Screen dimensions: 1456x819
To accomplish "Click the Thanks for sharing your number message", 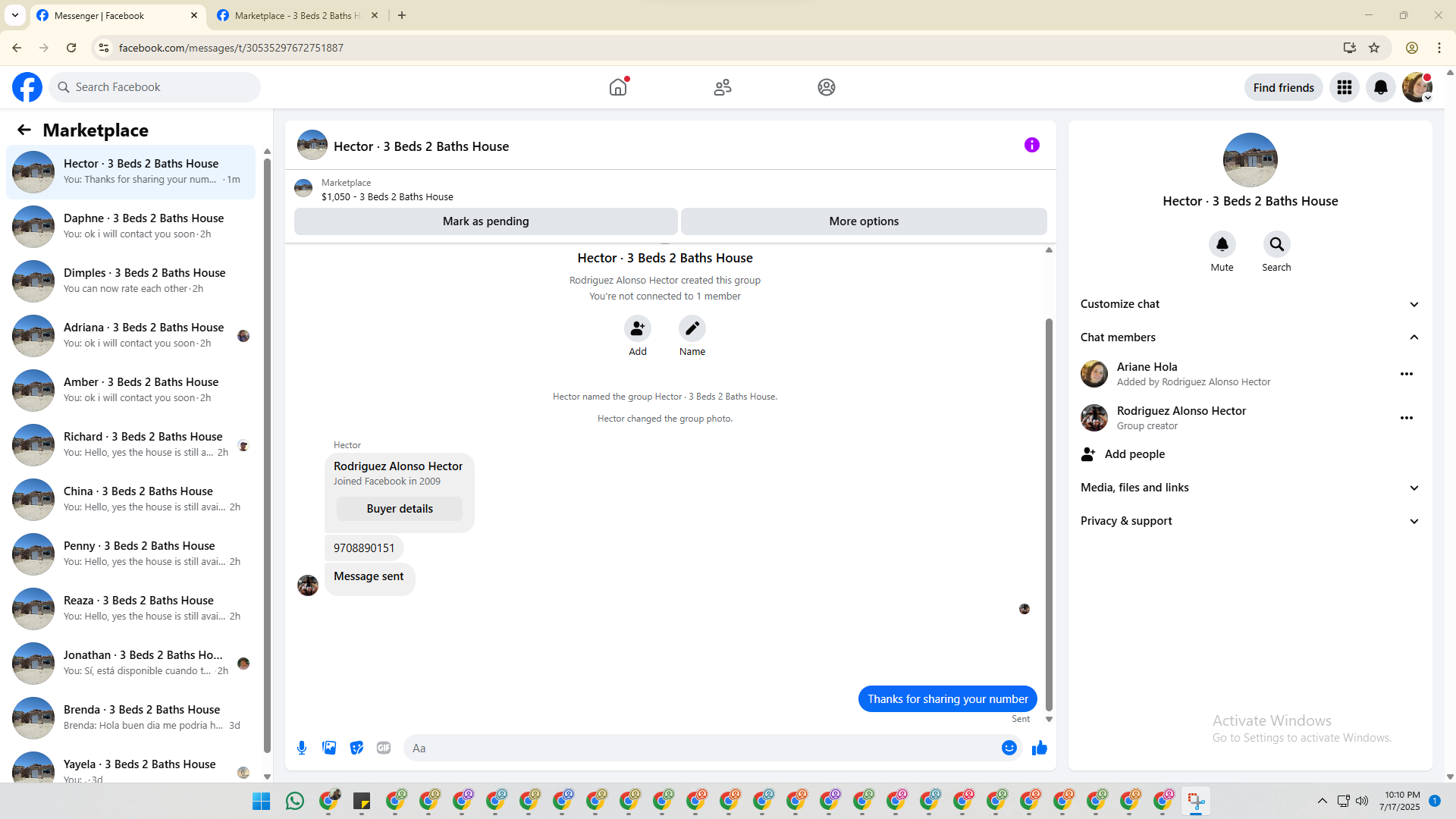I will [x=948, y=699].
